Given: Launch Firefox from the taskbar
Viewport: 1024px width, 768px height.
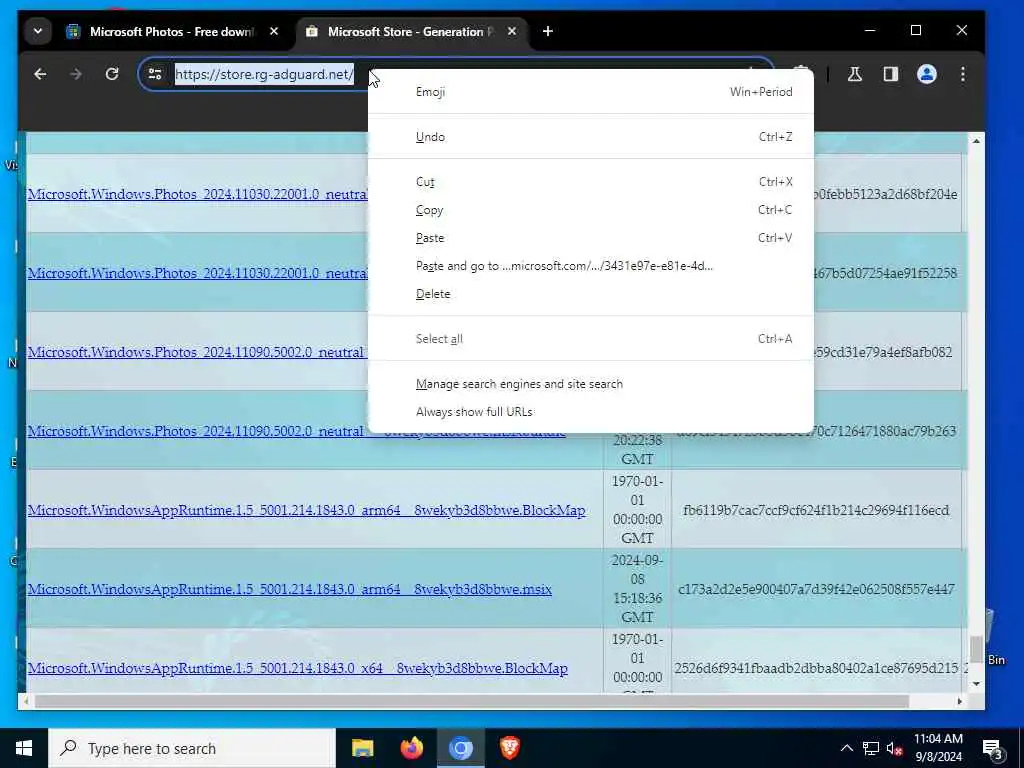Looking at the screenshot, I should (411, 748).
